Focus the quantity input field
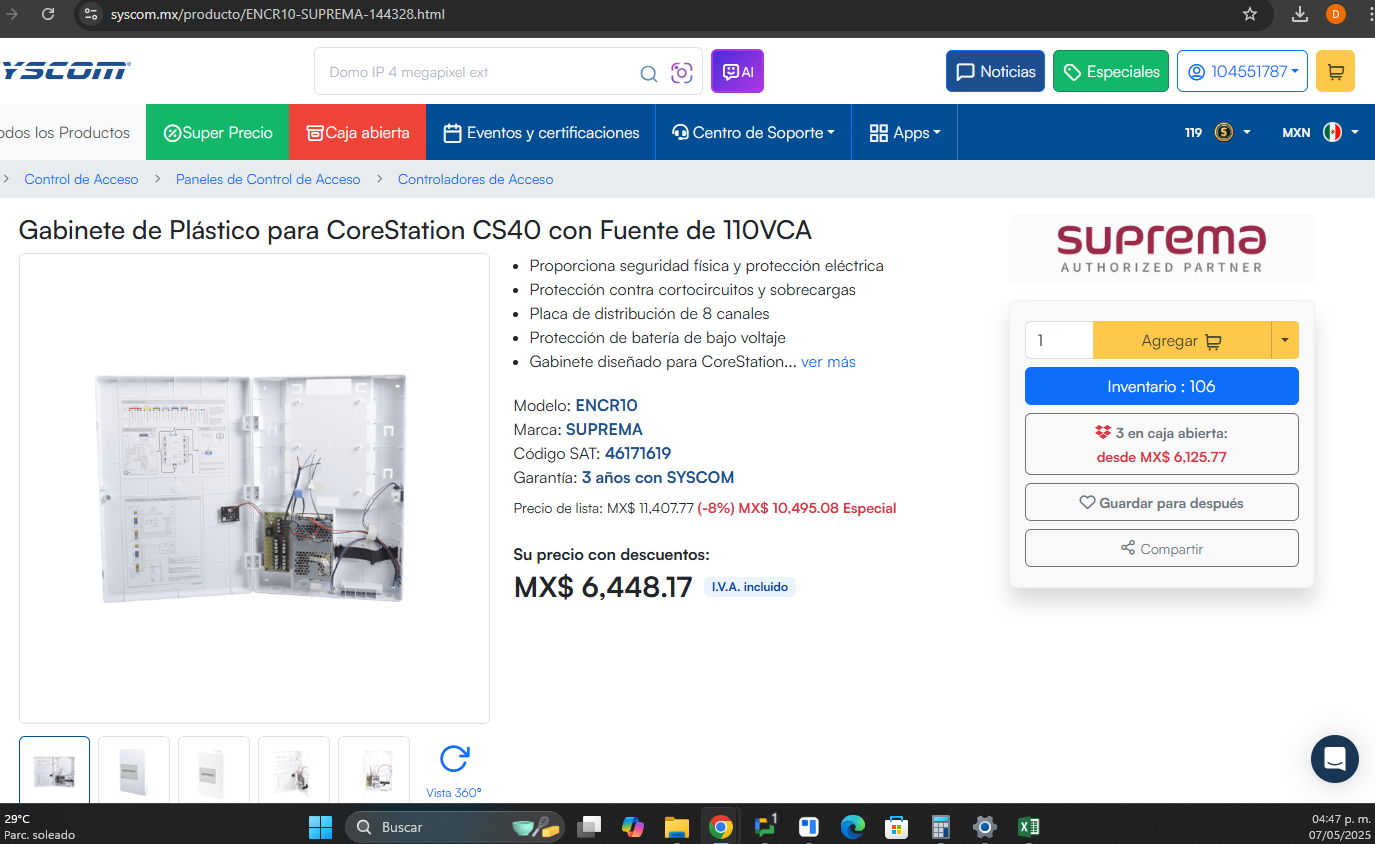Viewport: 1375px width, 844px height. click(x=1059, y=340)
